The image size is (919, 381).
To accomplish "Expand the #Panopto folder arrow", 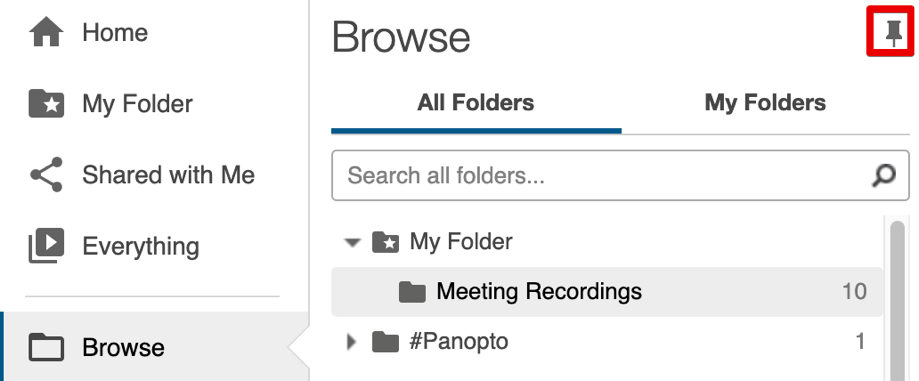I will click(x=351, y=341).
